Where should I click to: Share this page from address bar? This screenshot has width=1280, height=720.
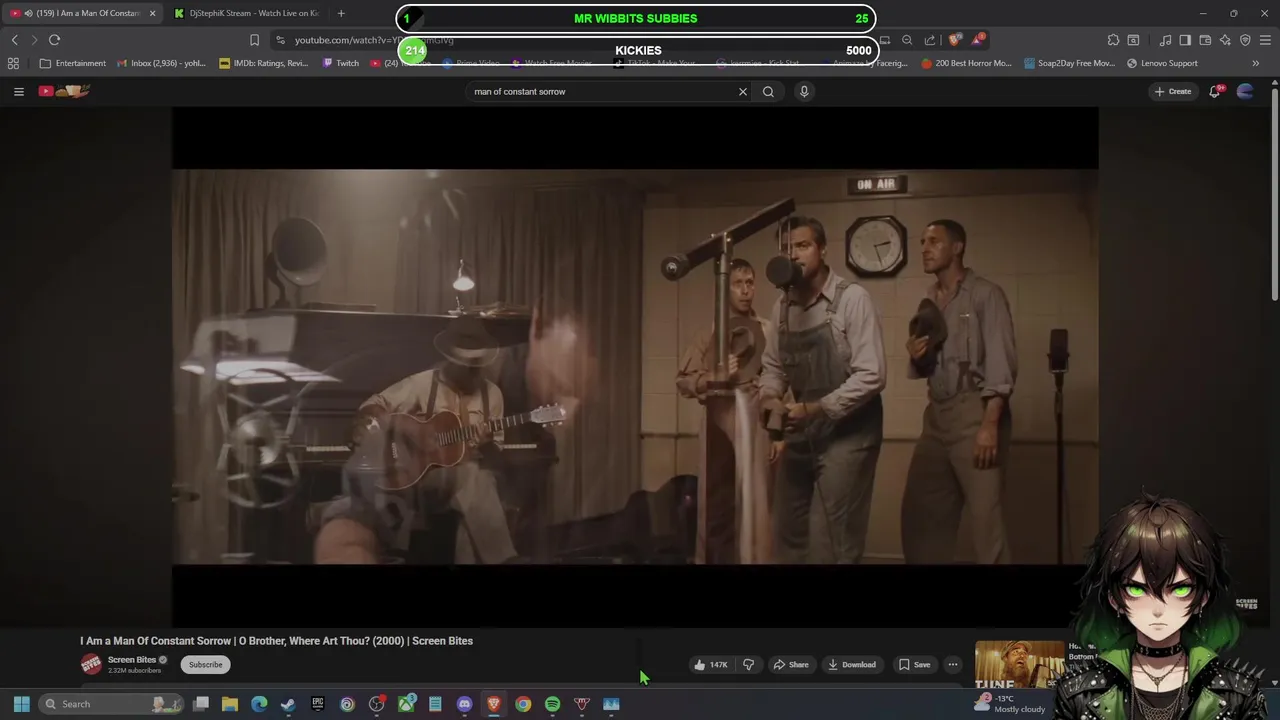click(x=930, y=40)
